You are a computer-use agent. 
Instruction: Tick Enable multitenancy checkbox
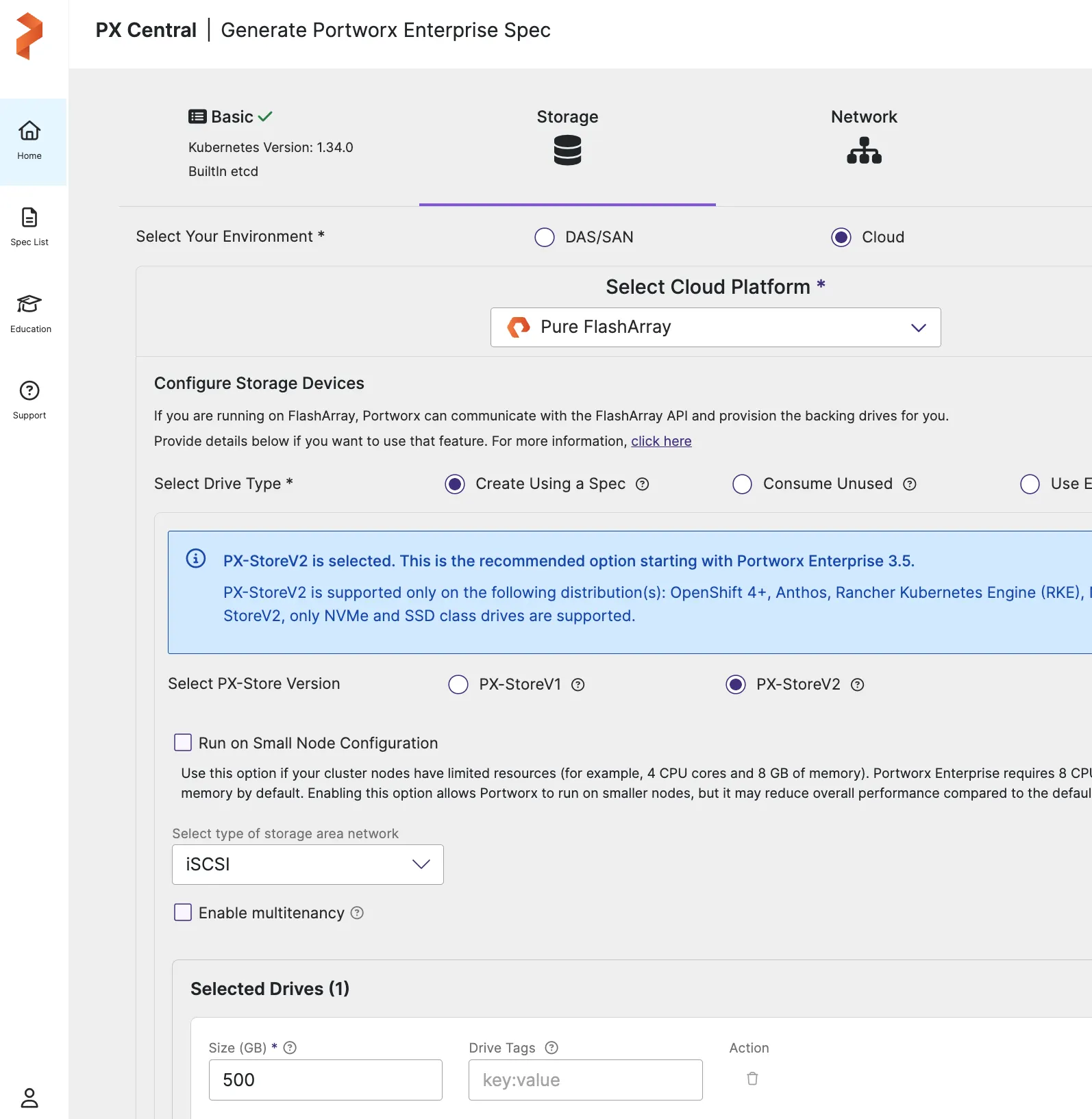[x=183, y=912]
